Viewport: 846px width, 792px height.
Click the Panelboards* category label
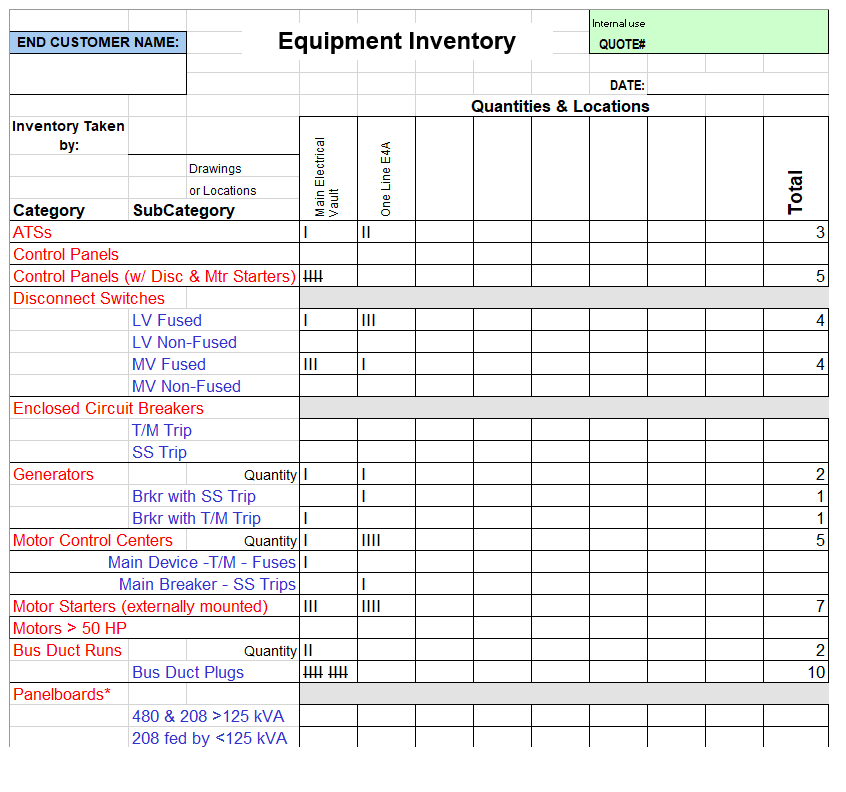62,694
